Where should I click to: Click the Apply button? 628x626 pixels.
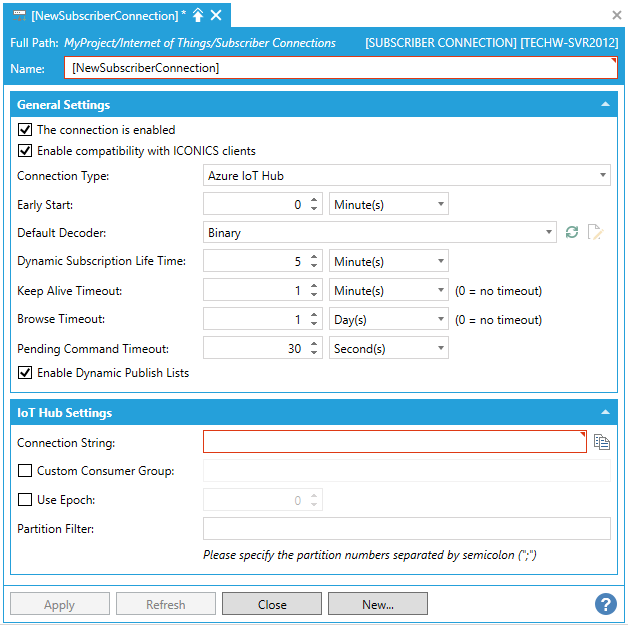coord(60,604)
